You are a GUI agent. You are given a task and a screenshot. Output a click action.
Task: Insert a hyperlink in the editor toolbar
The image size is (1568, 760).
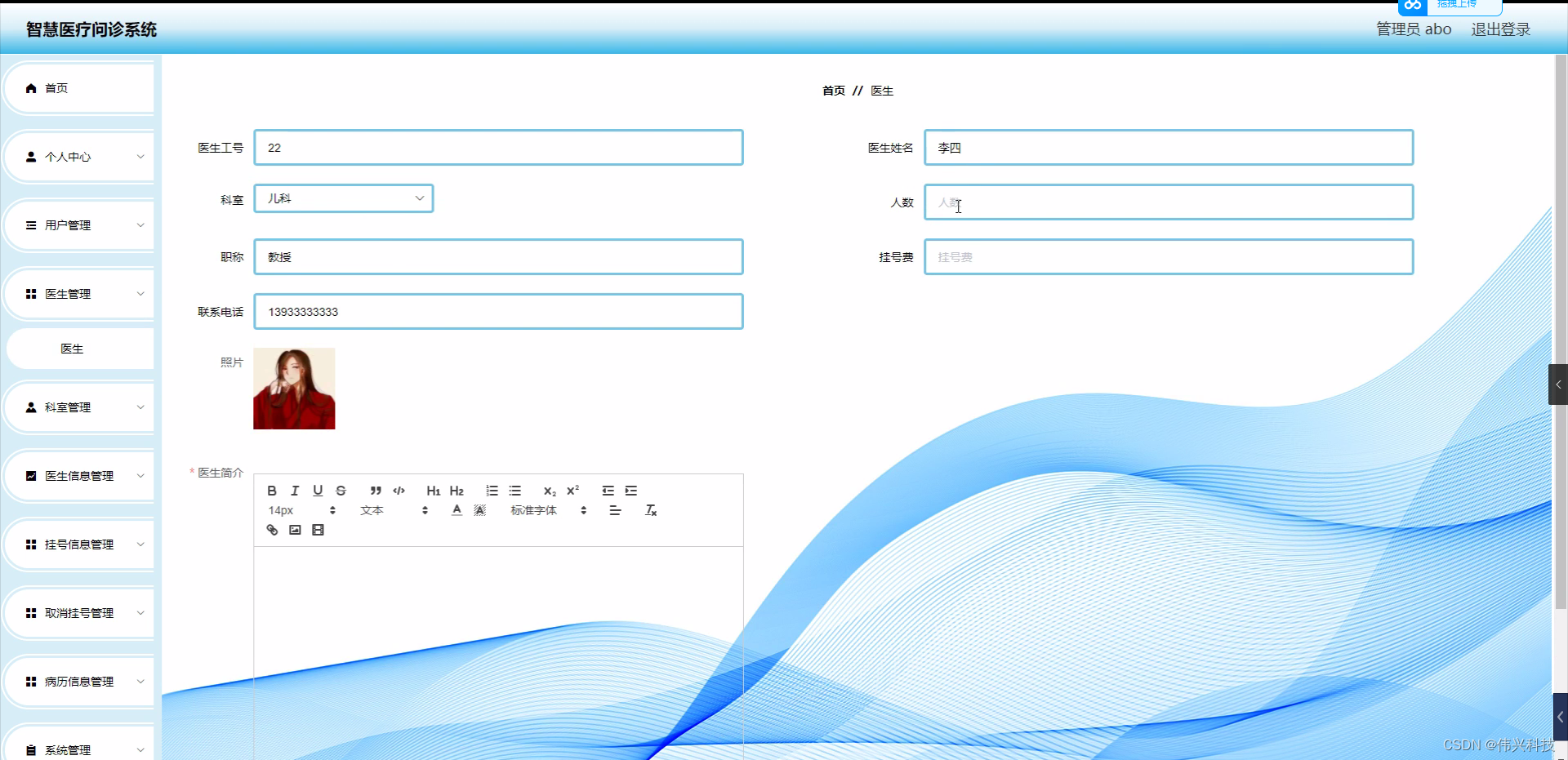pos(271,530)
